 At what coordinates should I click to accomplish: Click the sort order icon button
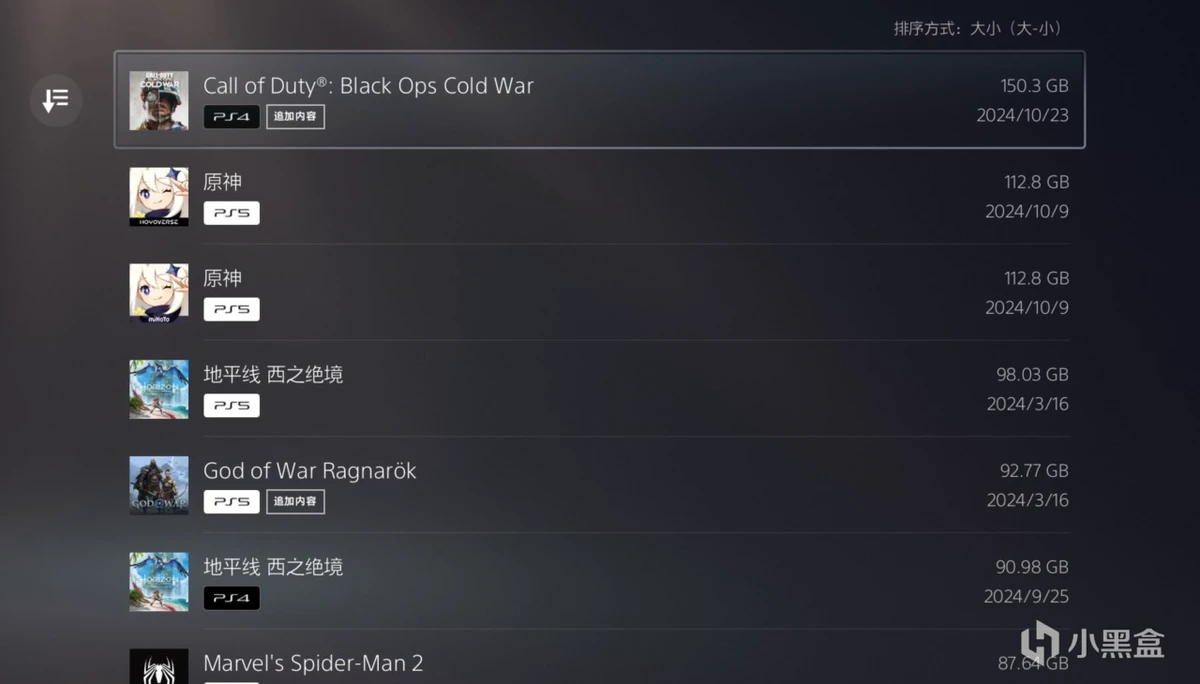coord(56,100)
